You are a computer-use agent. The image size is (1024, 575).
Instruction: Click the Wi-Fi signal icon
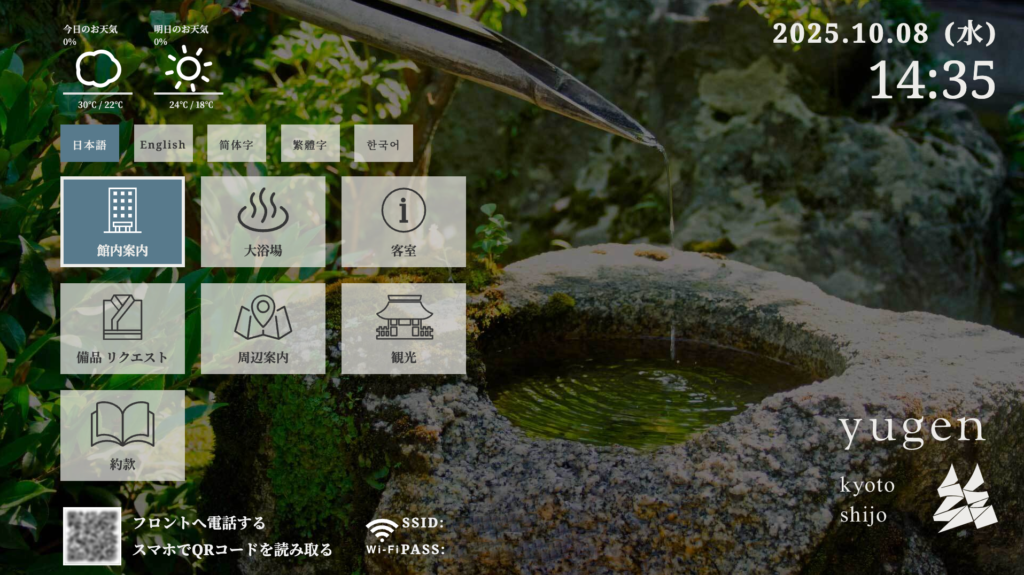(382, 529)
